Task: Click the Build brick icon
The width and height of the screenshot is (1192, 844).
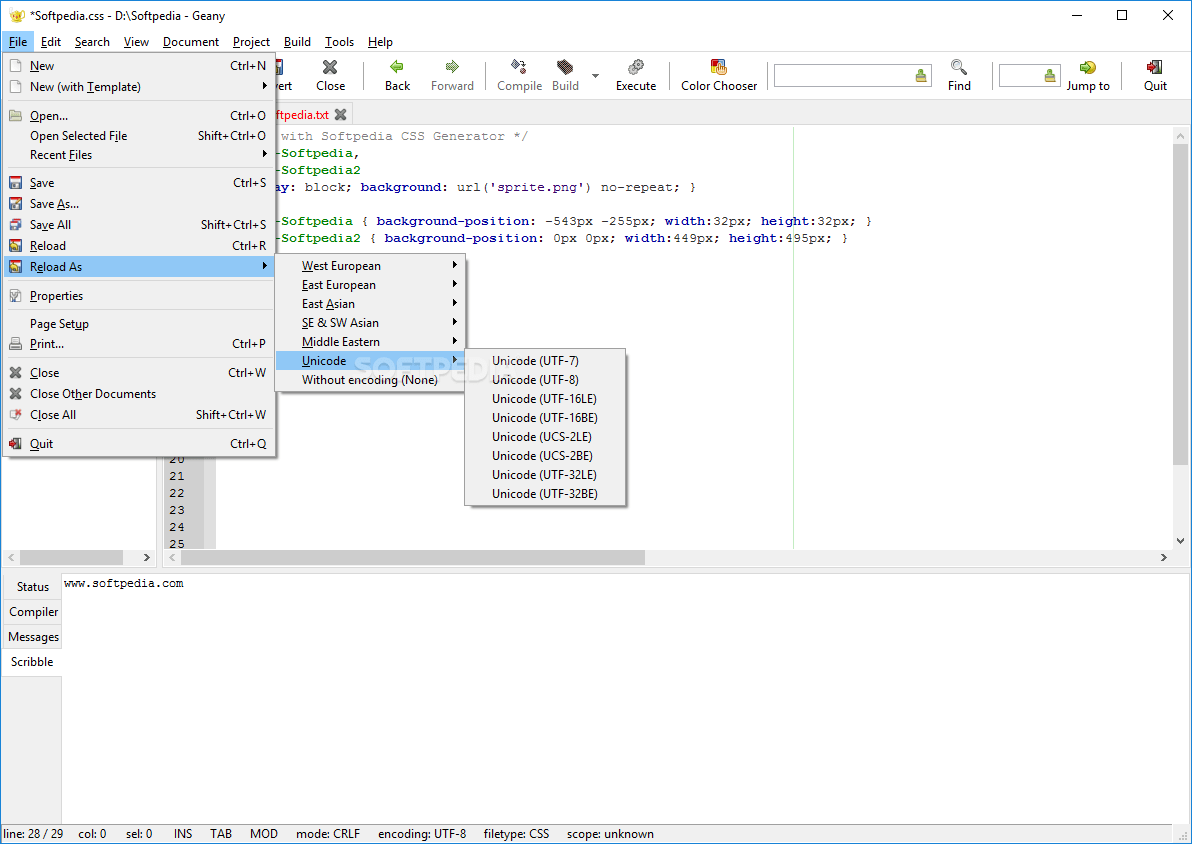Action: pyautogui.click(x=565, y=68)
